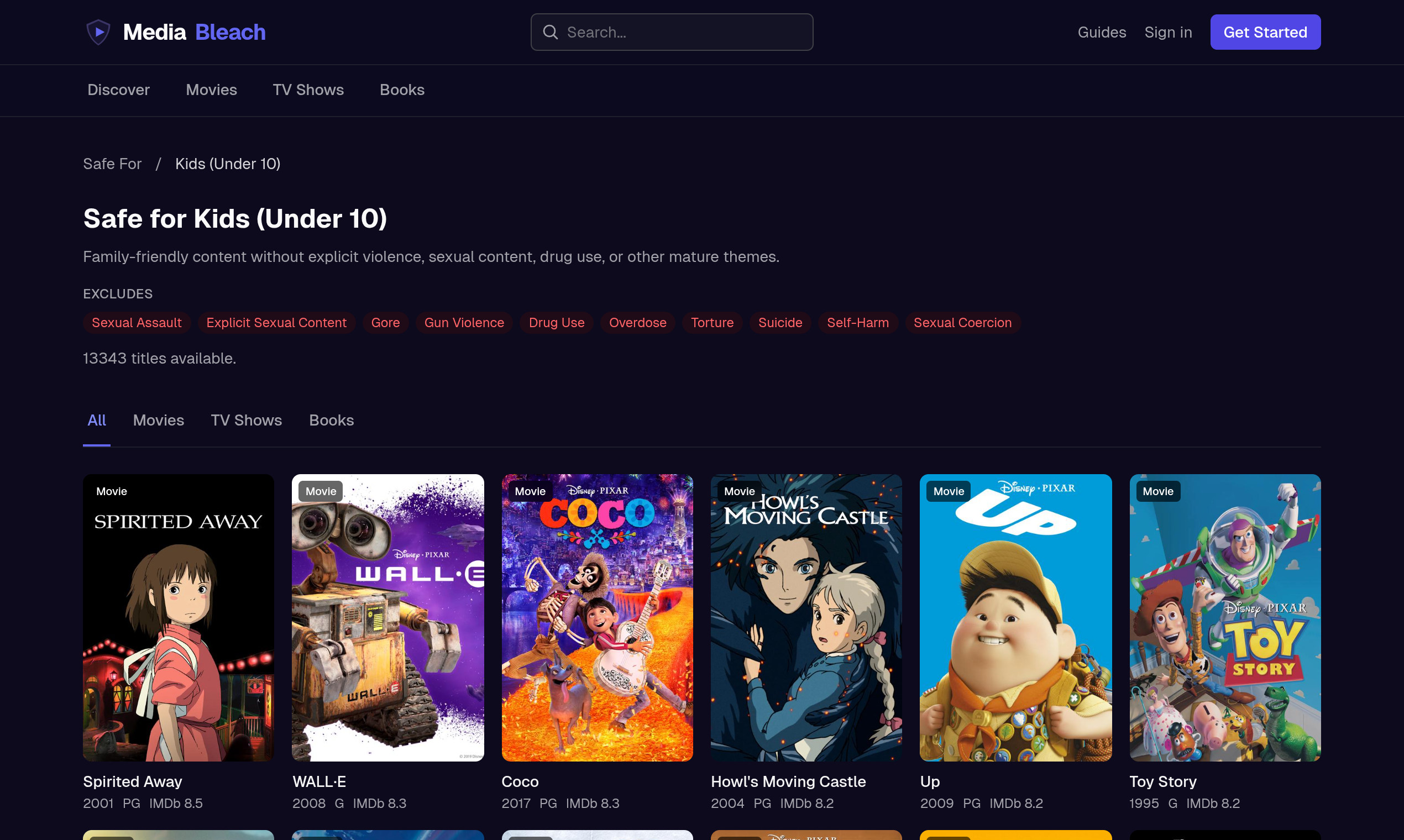Click the Sign in link
This screenshot has width=1404, height=840.
[1168, 32]
